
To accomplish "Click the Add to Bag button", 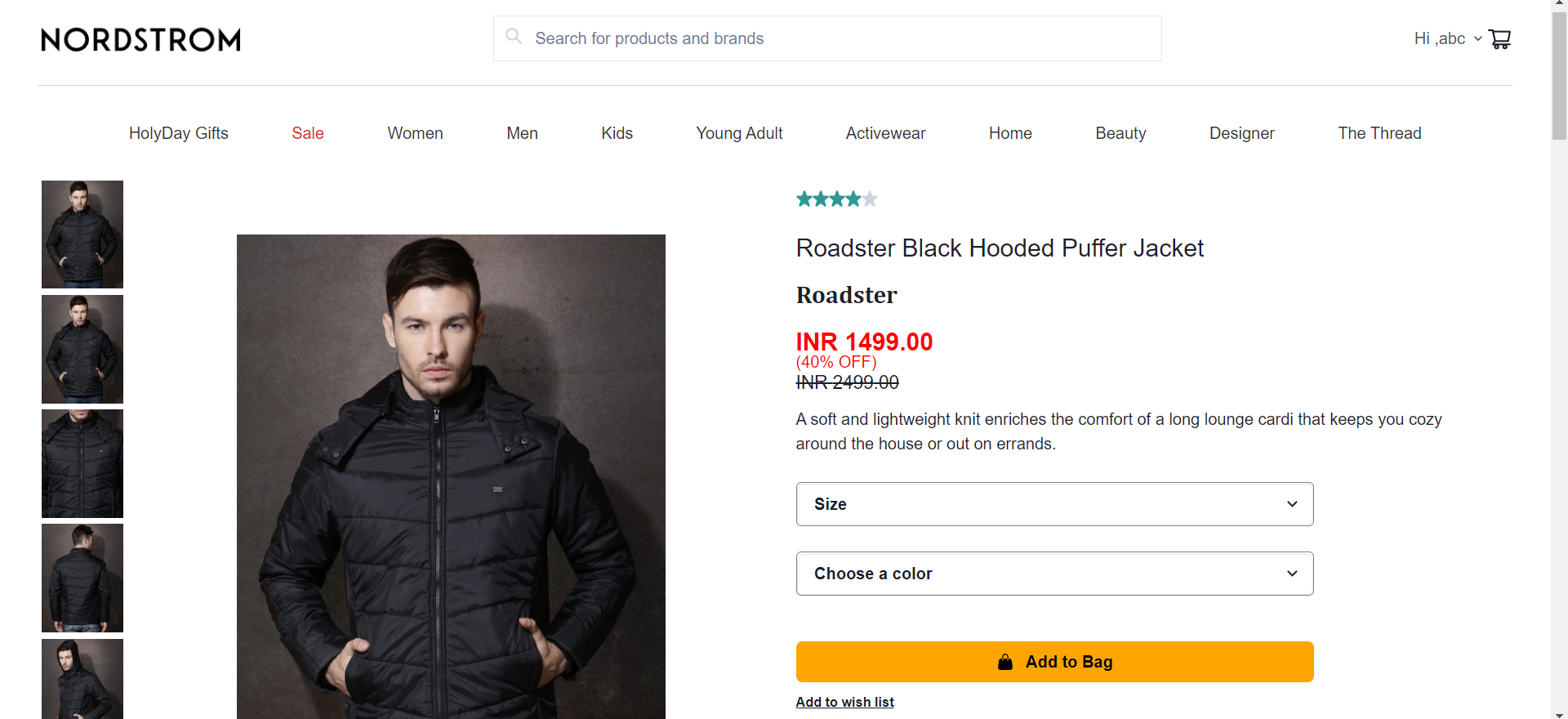I will tap(1054, 662).
